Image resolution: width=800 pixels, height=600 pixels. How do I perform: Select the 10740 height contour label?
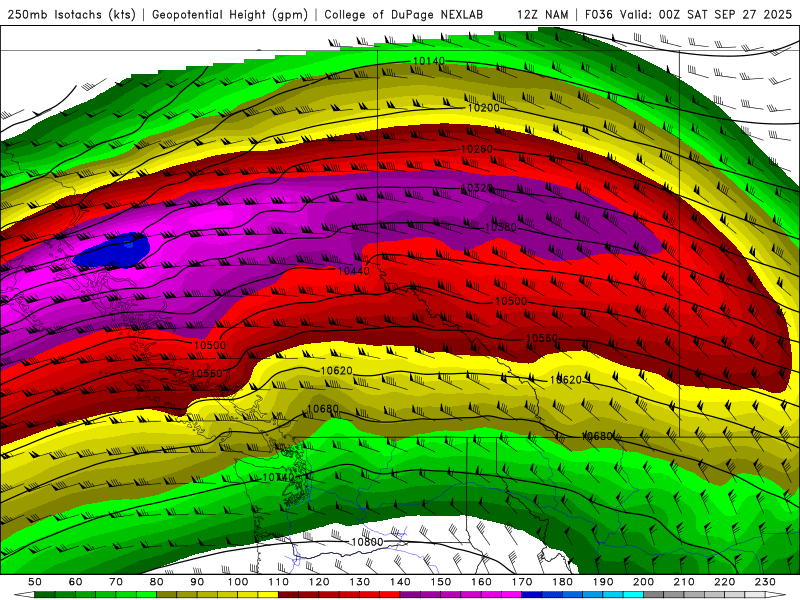pos(278,477)
